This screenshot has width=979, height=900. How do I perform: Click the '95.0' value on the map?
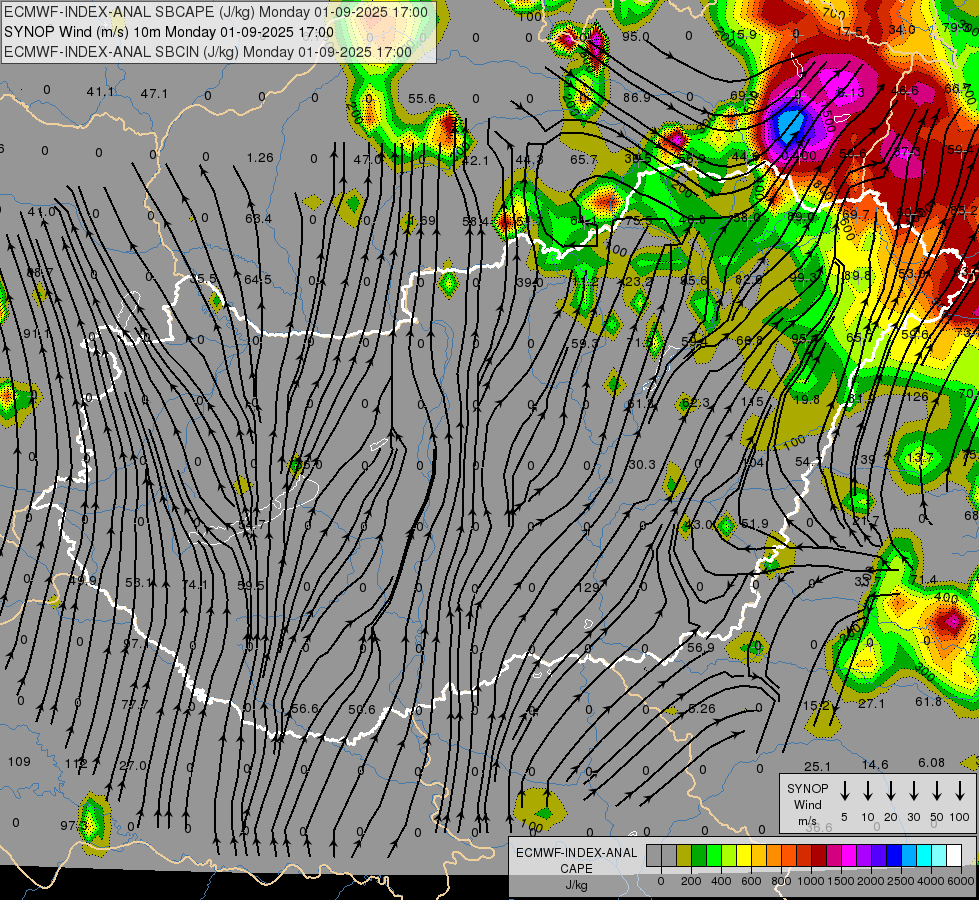[x=636, y=36]
